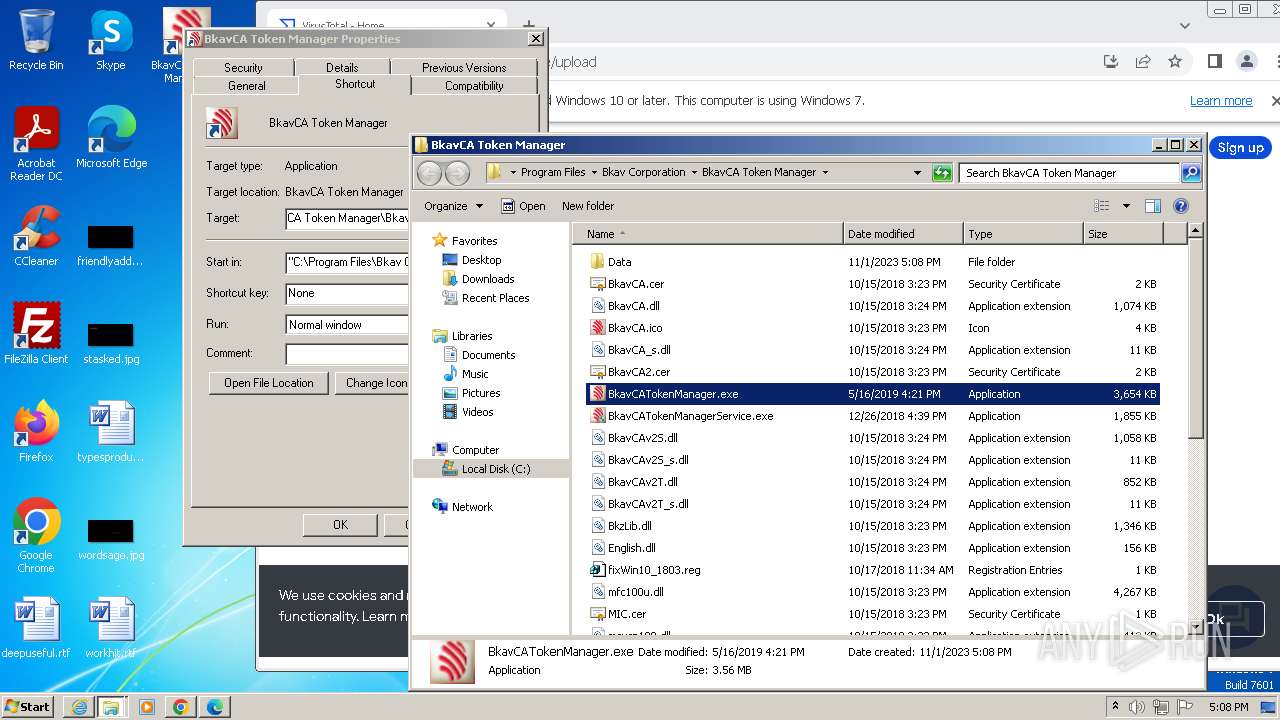Click Explorer back navigation arrow

[x=429, y=173]
